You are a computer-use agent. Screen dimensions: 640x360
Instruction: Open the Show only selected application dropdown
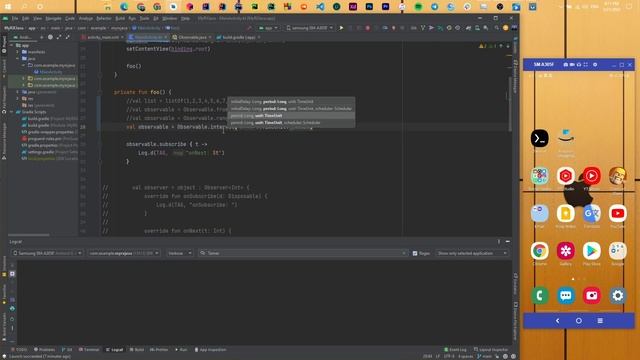(472, 253)
